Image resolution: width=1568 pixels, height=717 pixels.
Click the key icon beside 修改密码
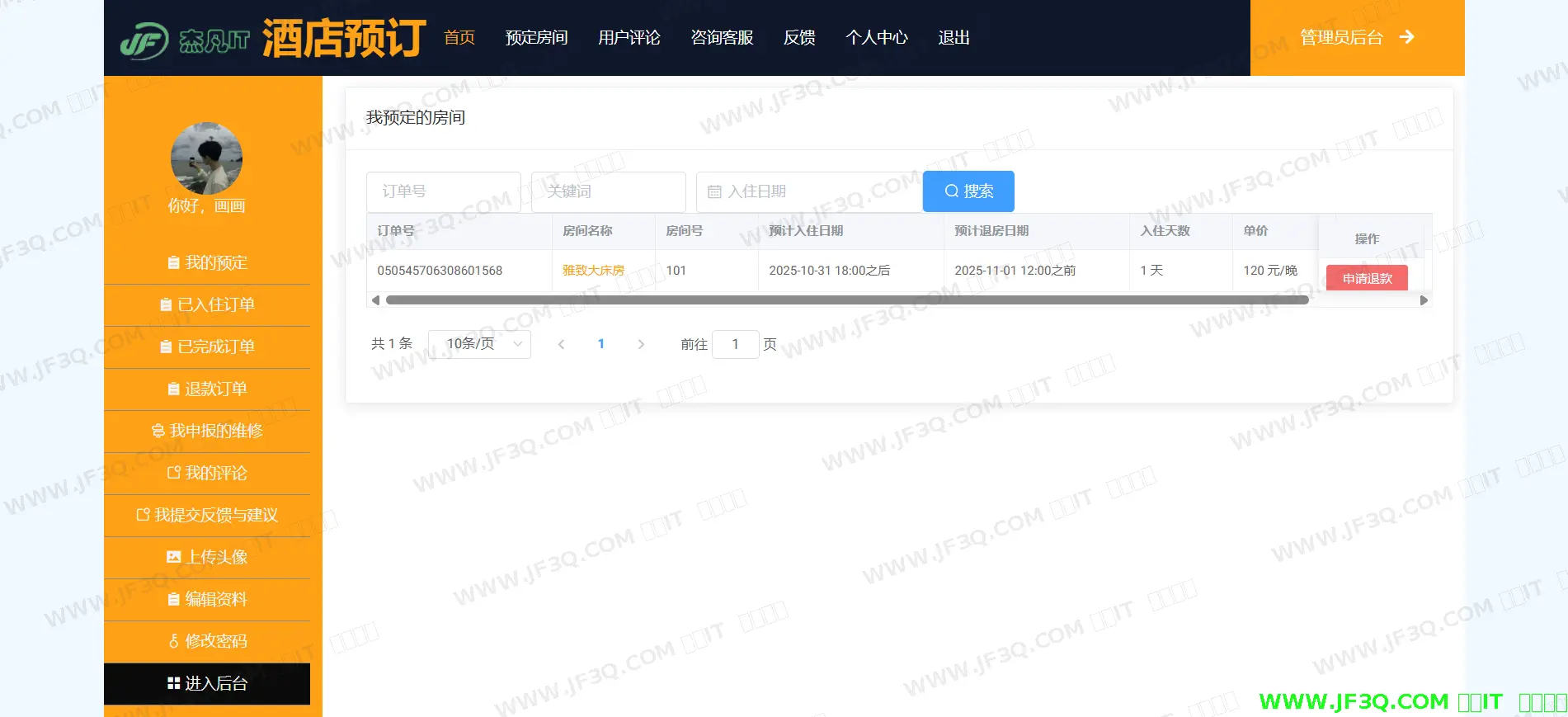173,641
